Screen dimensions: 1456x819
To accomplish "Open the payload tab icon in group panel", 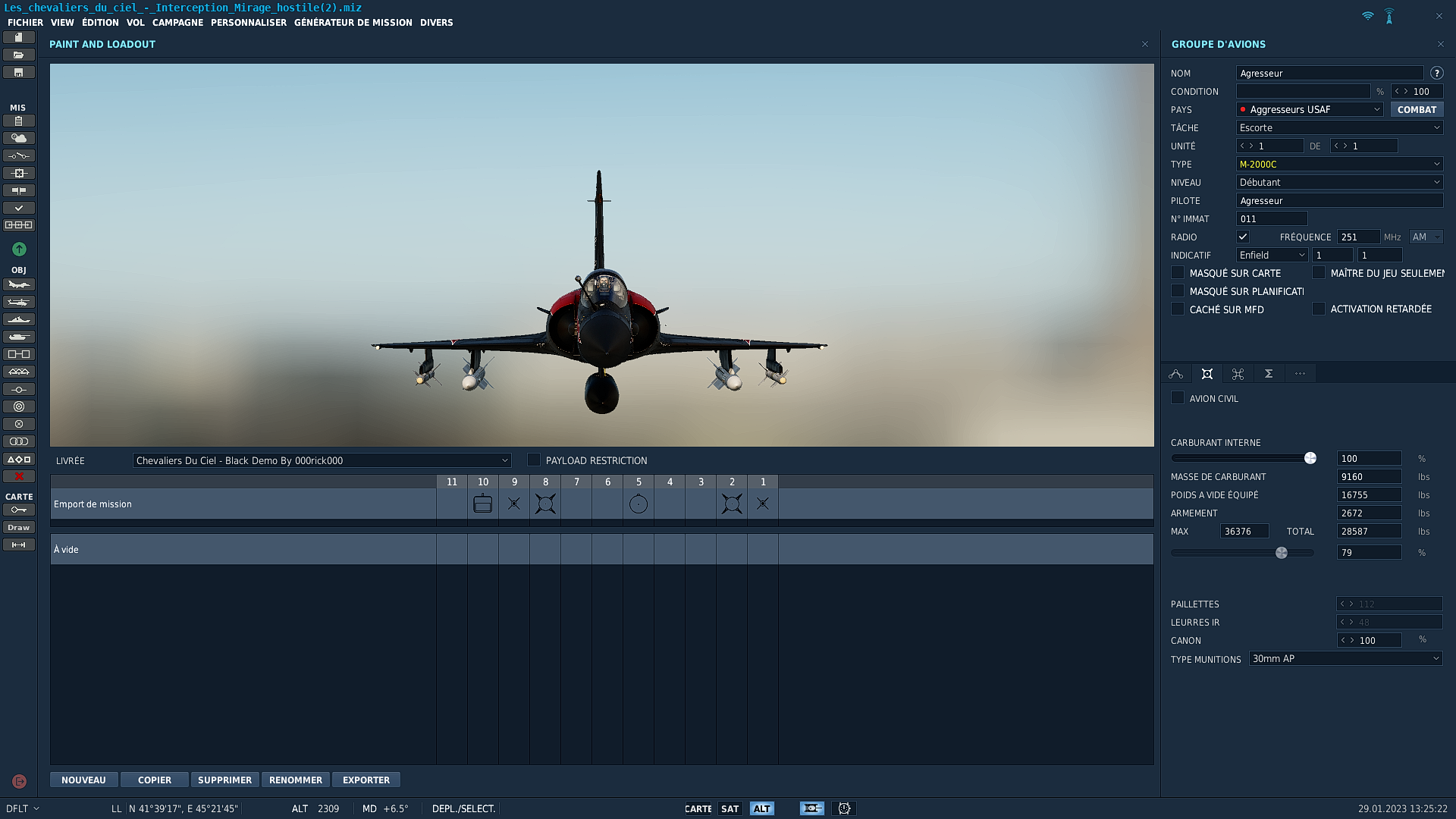I will 1207,374.
